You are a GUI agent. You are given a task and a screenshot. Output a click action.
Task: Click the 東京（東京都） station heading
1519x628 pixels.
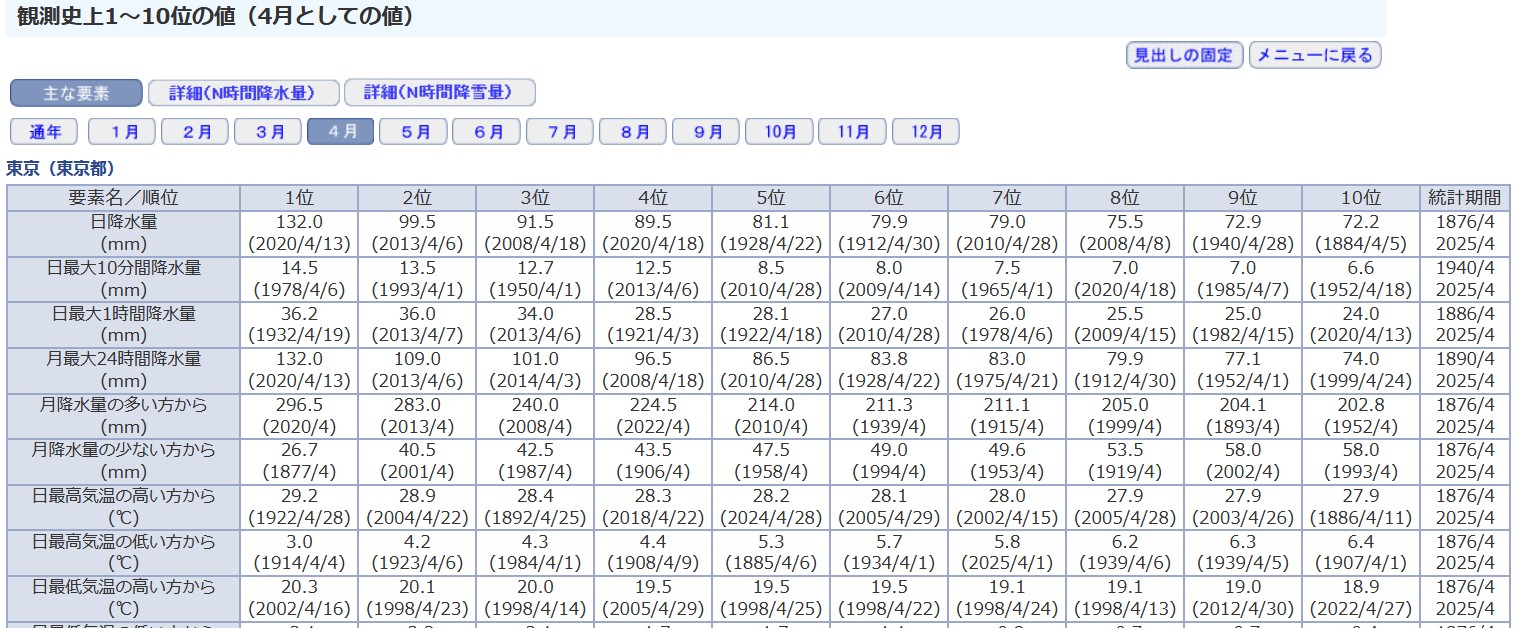click(61, 168)
